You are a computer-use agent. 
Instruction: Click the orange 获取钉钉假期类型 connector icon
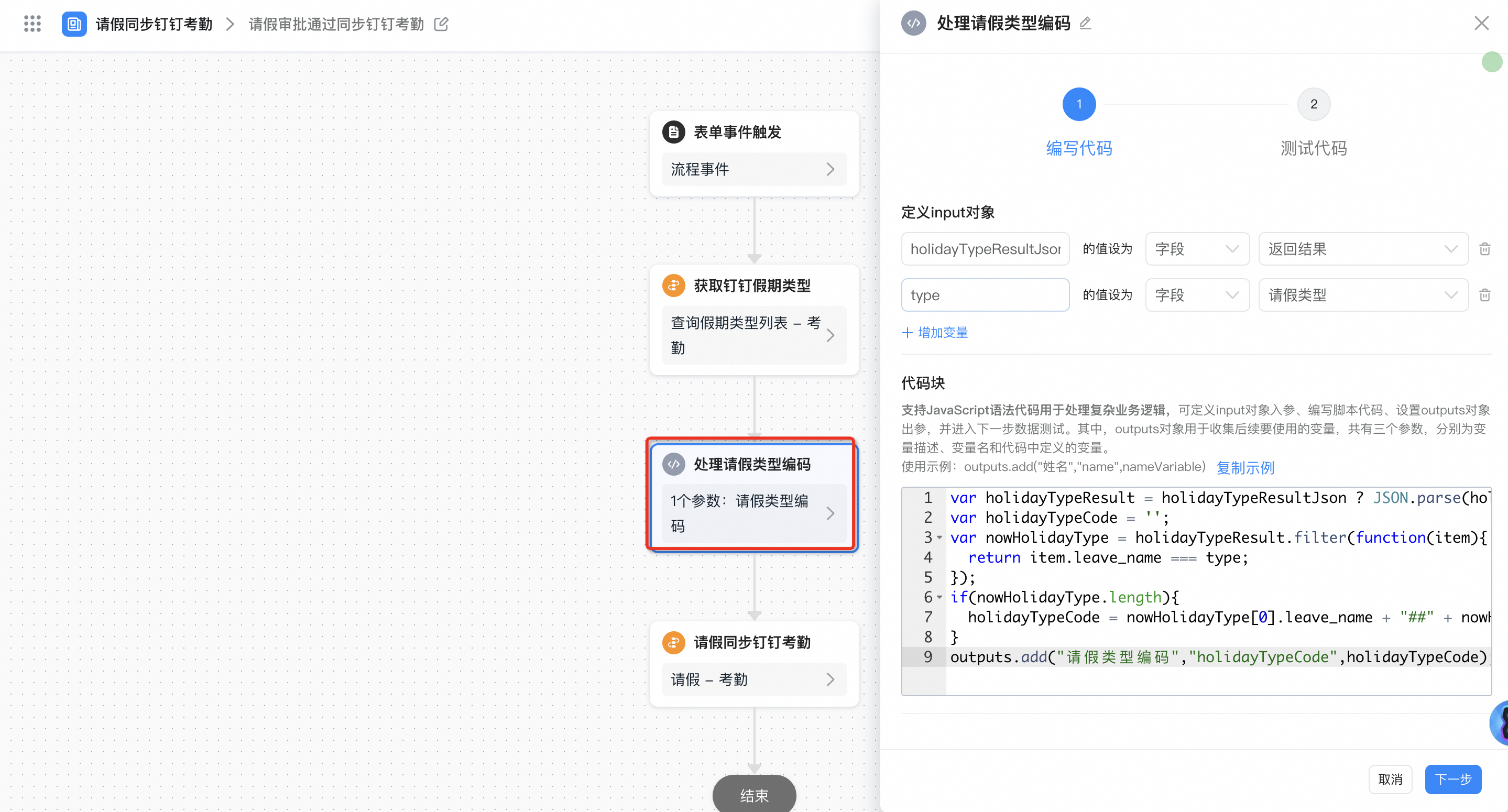coord(674,286)
